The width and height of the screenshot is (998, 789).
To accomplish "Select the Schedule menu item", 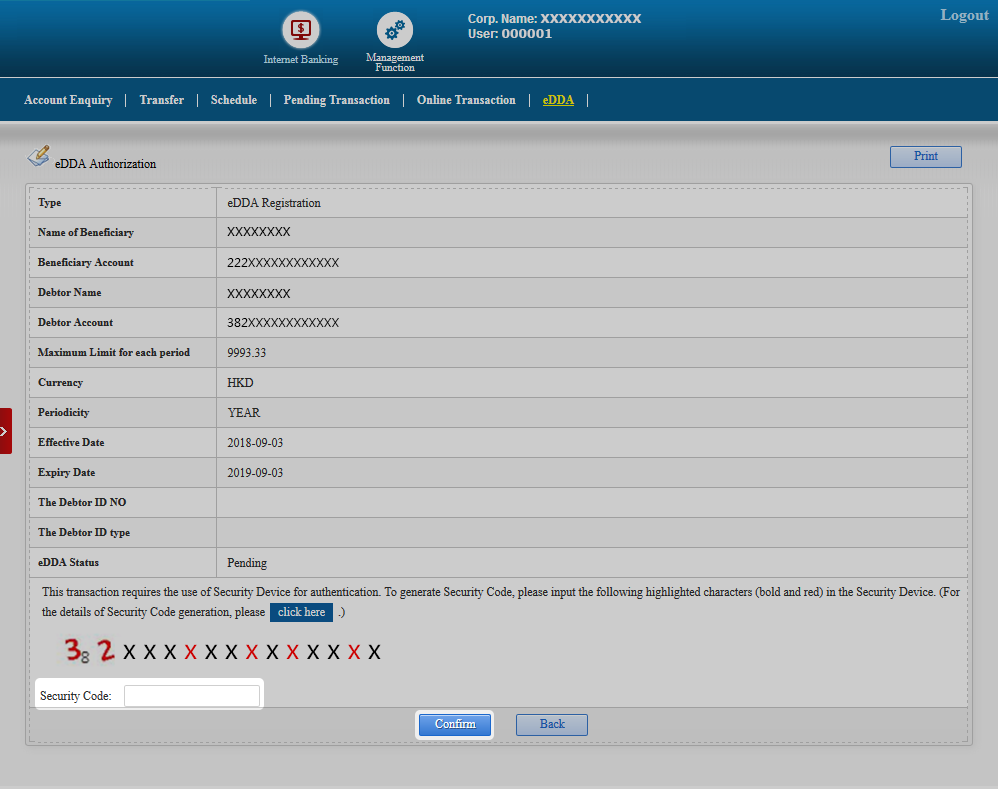I will pos(233,100).
